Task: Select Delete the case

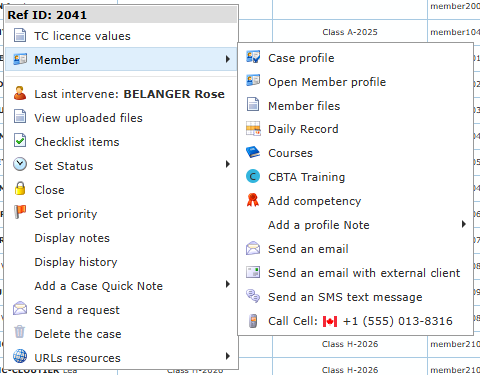Action: [121, 334]
